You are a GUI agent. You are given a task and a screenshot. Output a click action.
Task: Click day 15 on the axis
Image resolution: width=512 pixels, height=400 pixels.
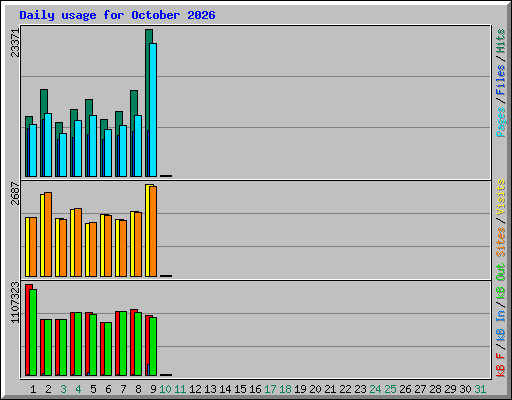coord(240,389)
